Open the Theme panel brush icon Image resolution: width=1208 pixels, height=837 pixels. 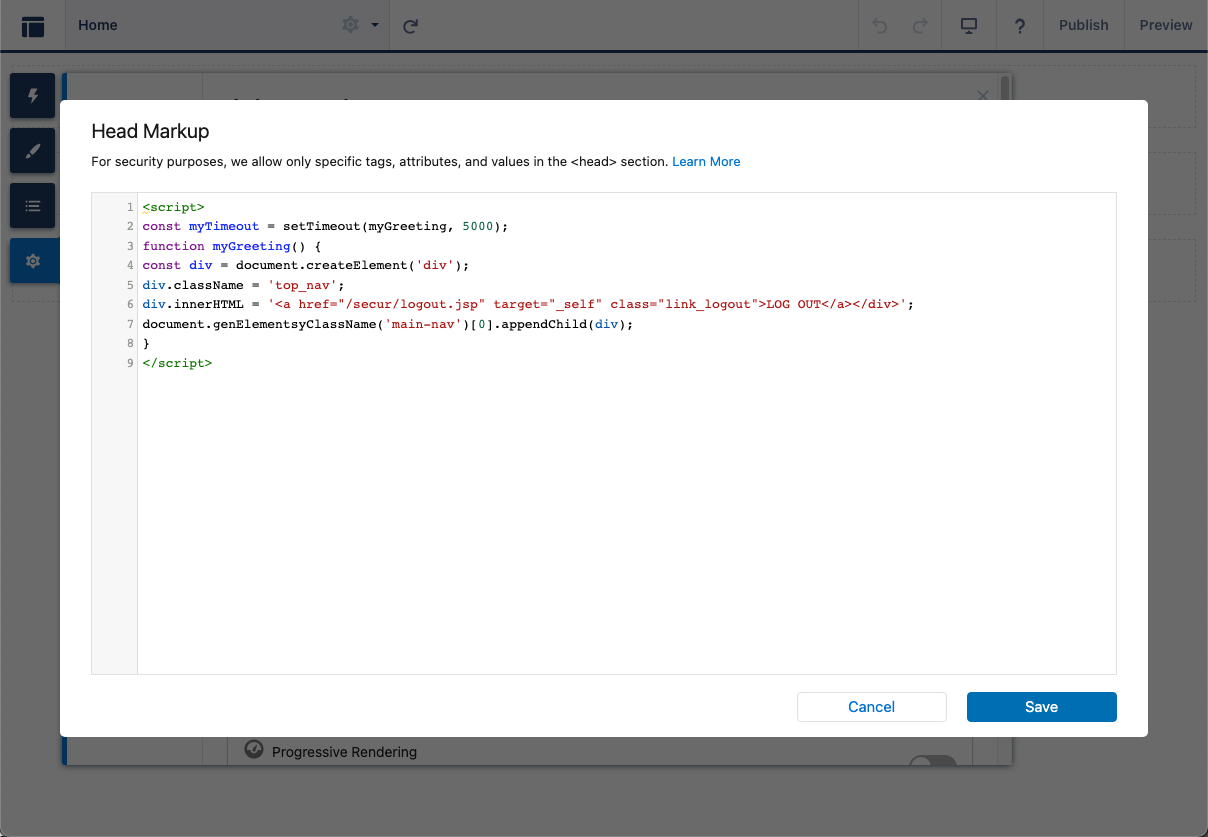pos(33,151)
